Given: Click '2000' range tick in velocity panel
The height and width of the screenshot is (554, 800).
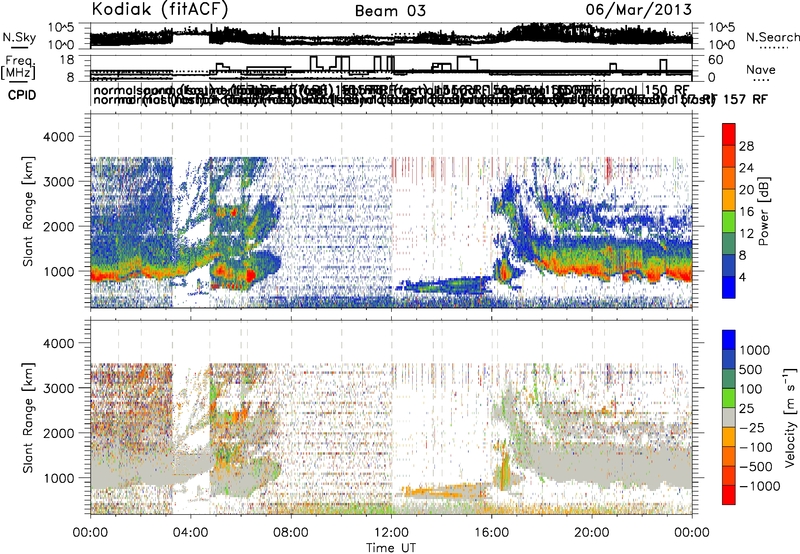Looking at the screenshot, I should pyautogui.click(x=61, y=433).
